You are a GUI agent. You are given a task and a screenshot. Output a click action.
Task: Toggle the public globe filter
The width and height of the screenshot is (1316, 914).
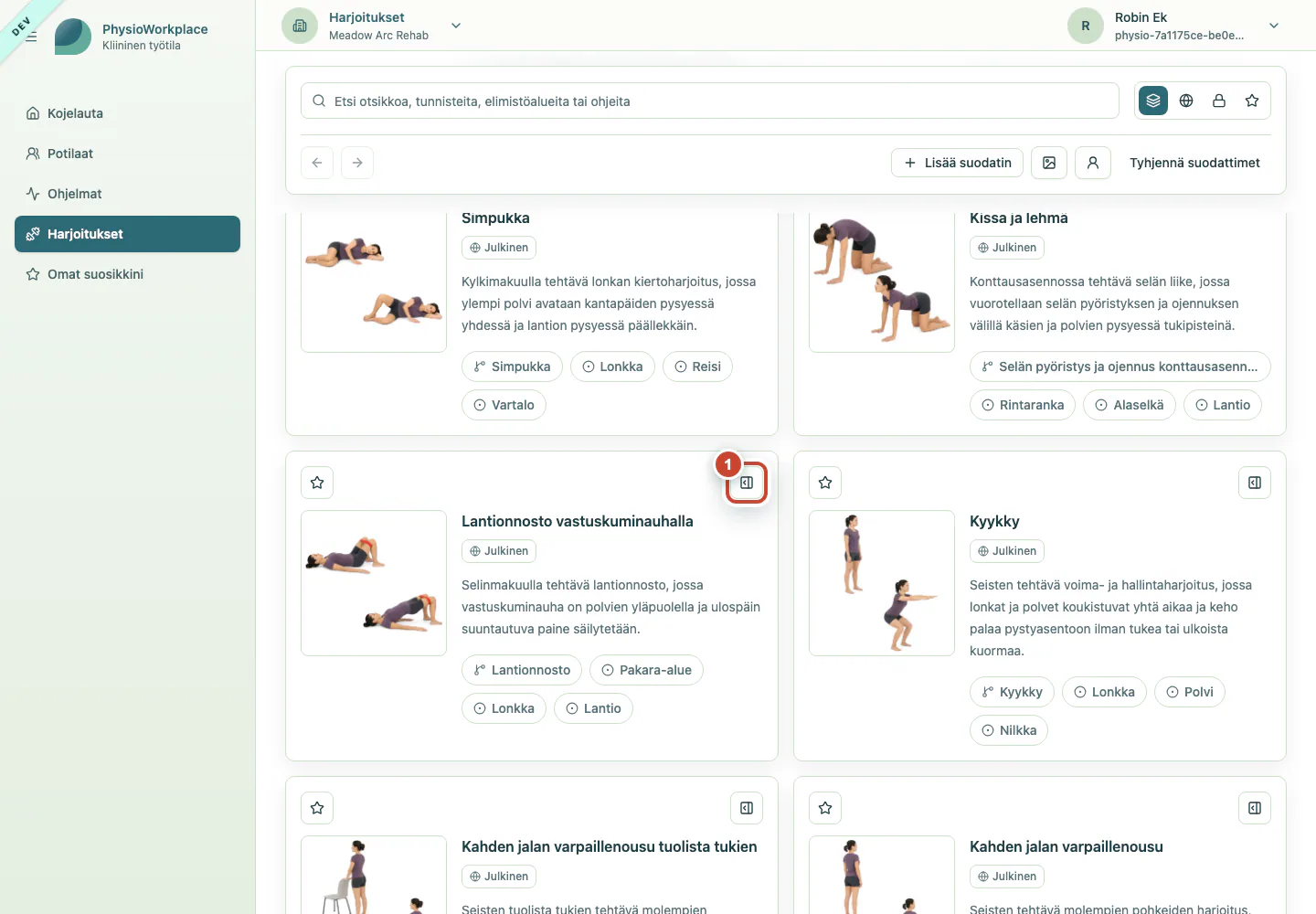point(1186,101)
